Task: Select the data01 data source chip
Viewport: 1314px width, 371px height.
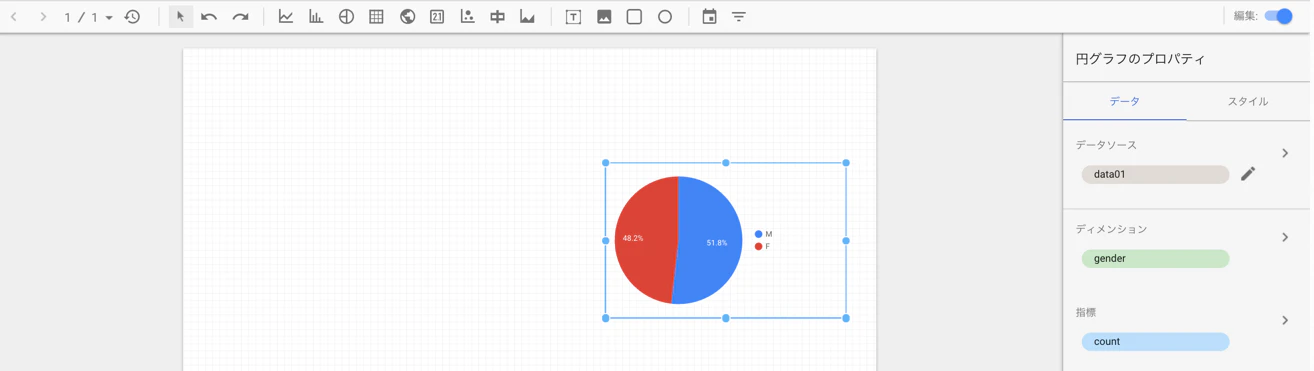Action: [x=1155, y=174]
